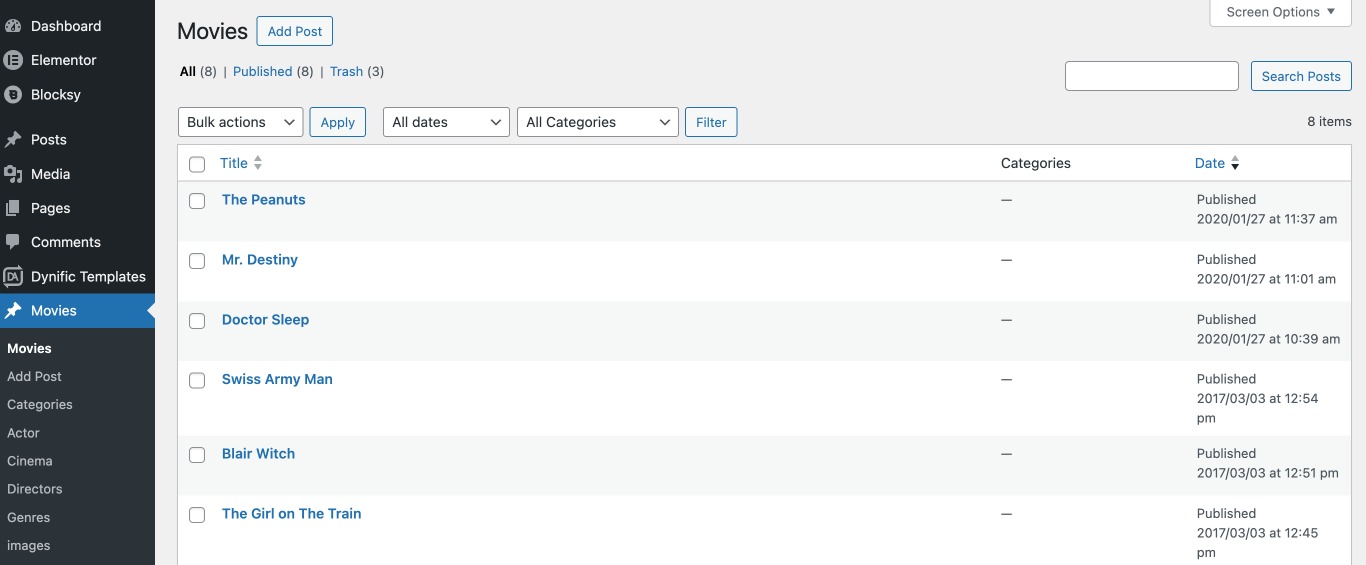Click the Blocksy logo icon
1366x565 pixels.
tap(13, 94)
